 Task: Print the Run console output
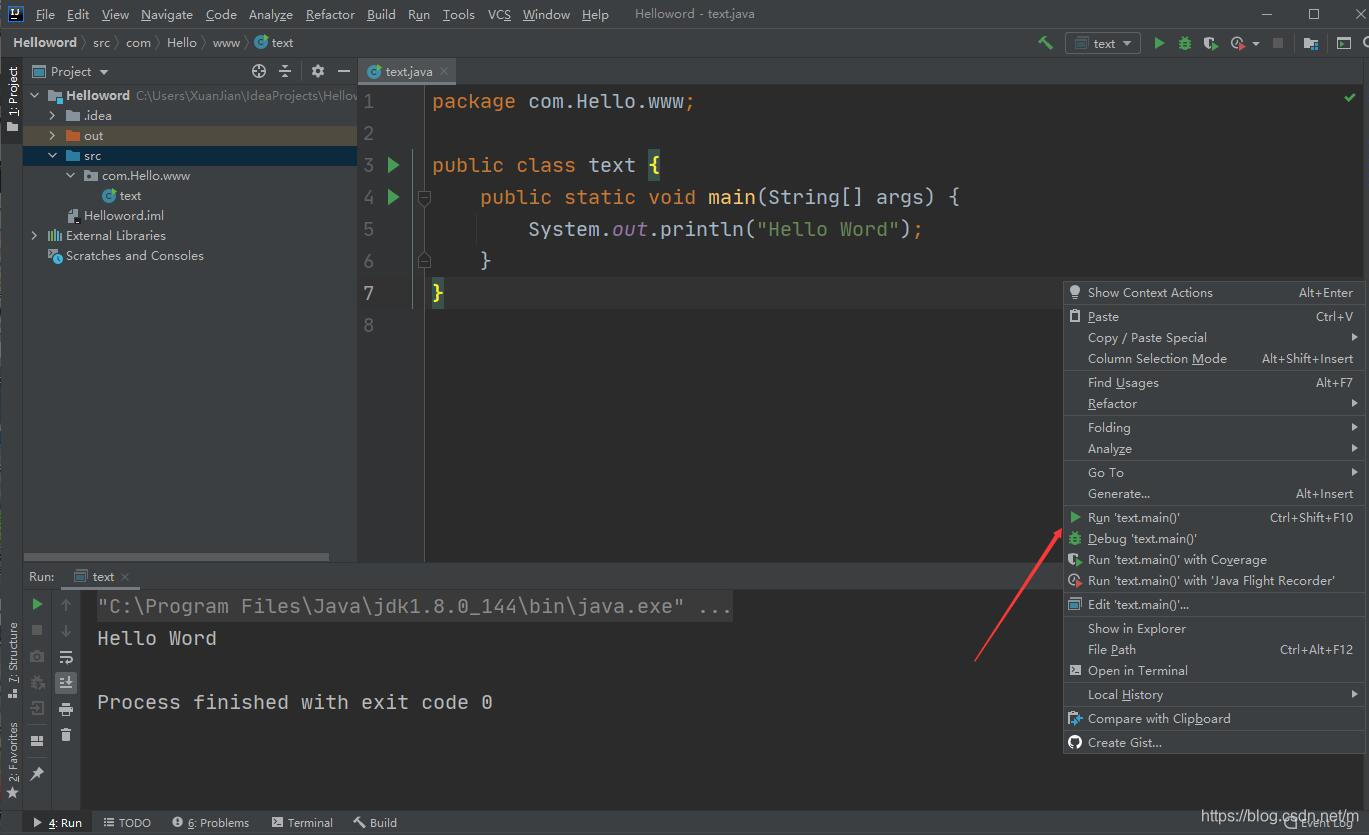pyautogui.click(x=66, y=709)
